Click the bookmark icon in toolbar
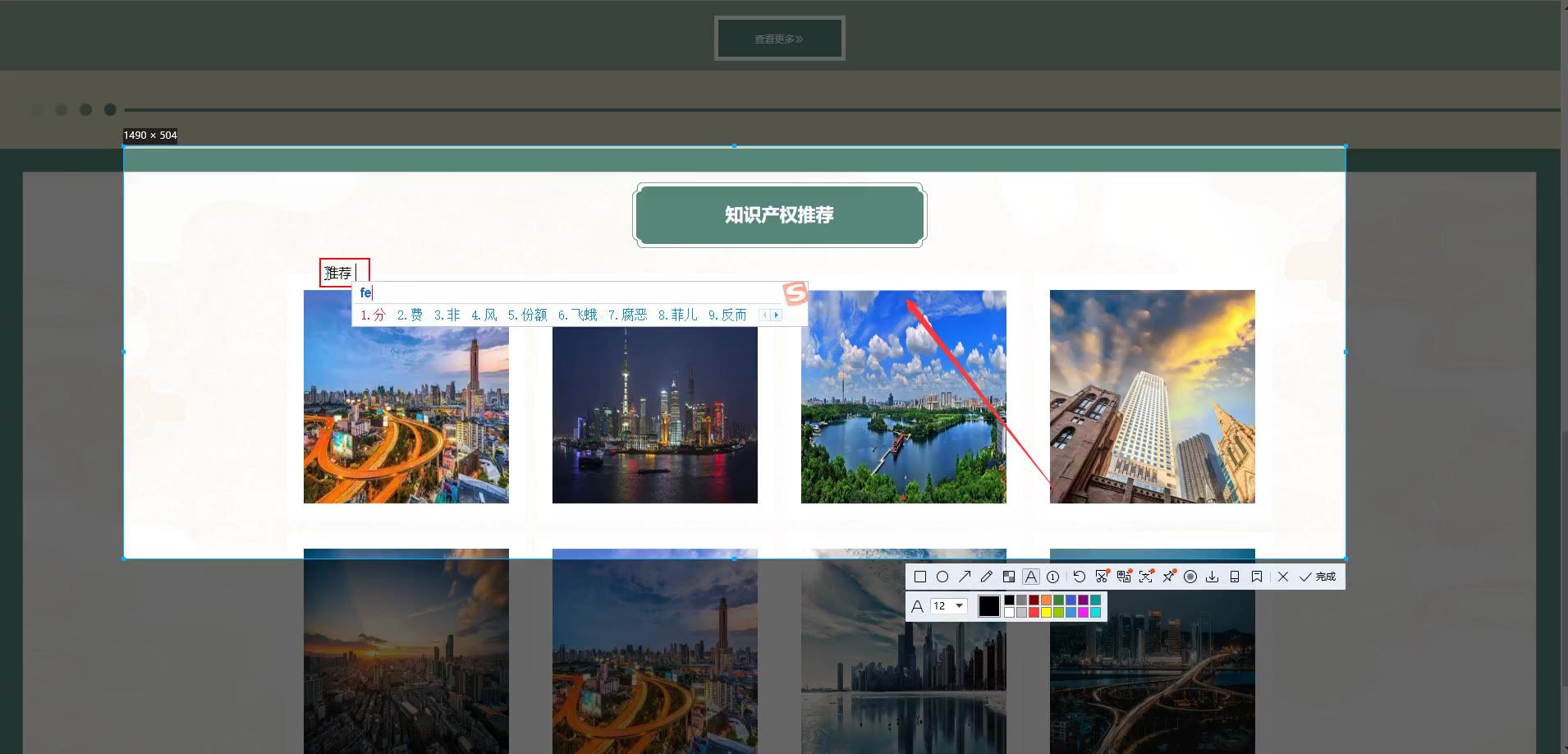 (x=1257, y=577)
